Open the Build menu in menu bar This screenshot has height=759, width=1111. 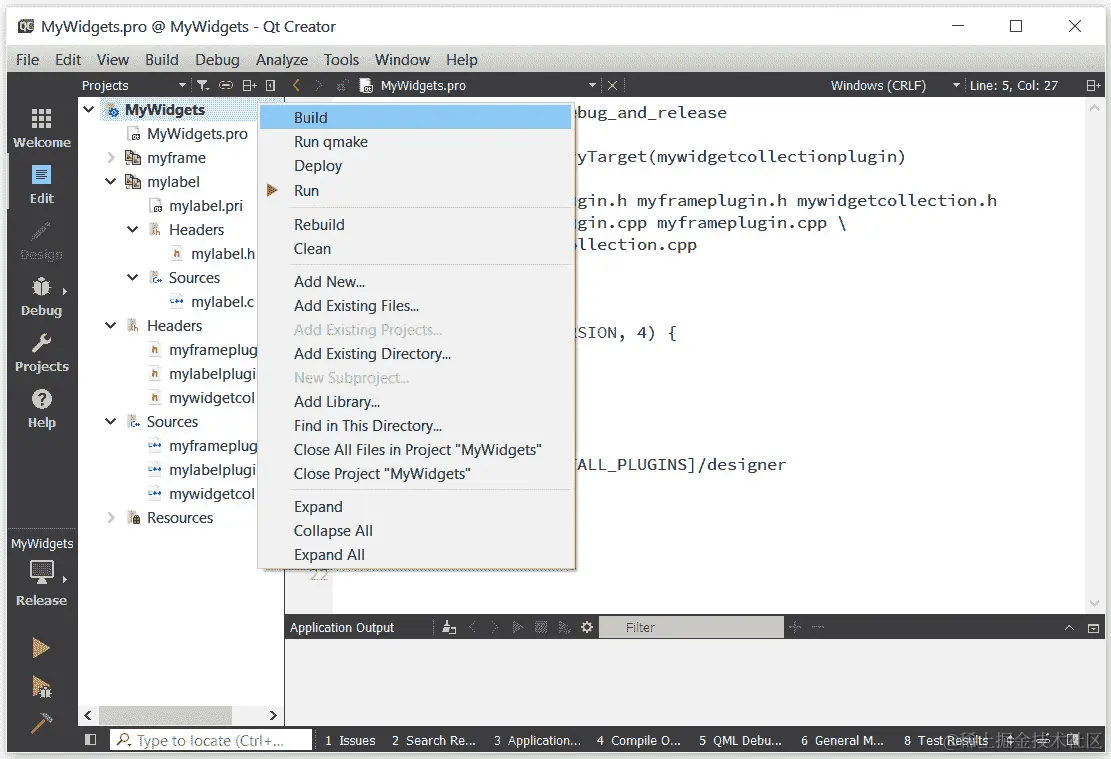pyautogui.click(x=162, y=60)
